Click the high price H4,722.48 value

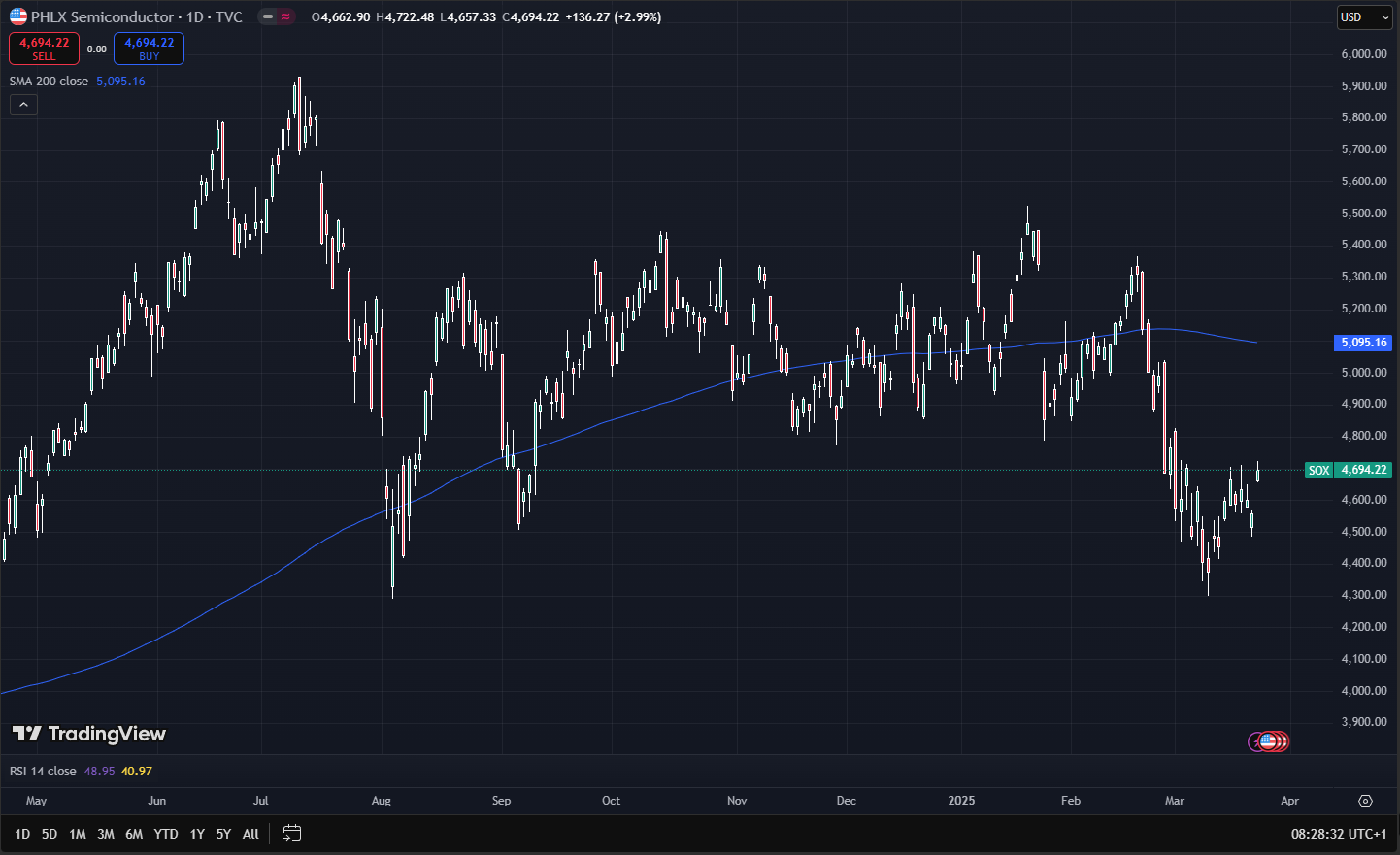coord(405,17)
